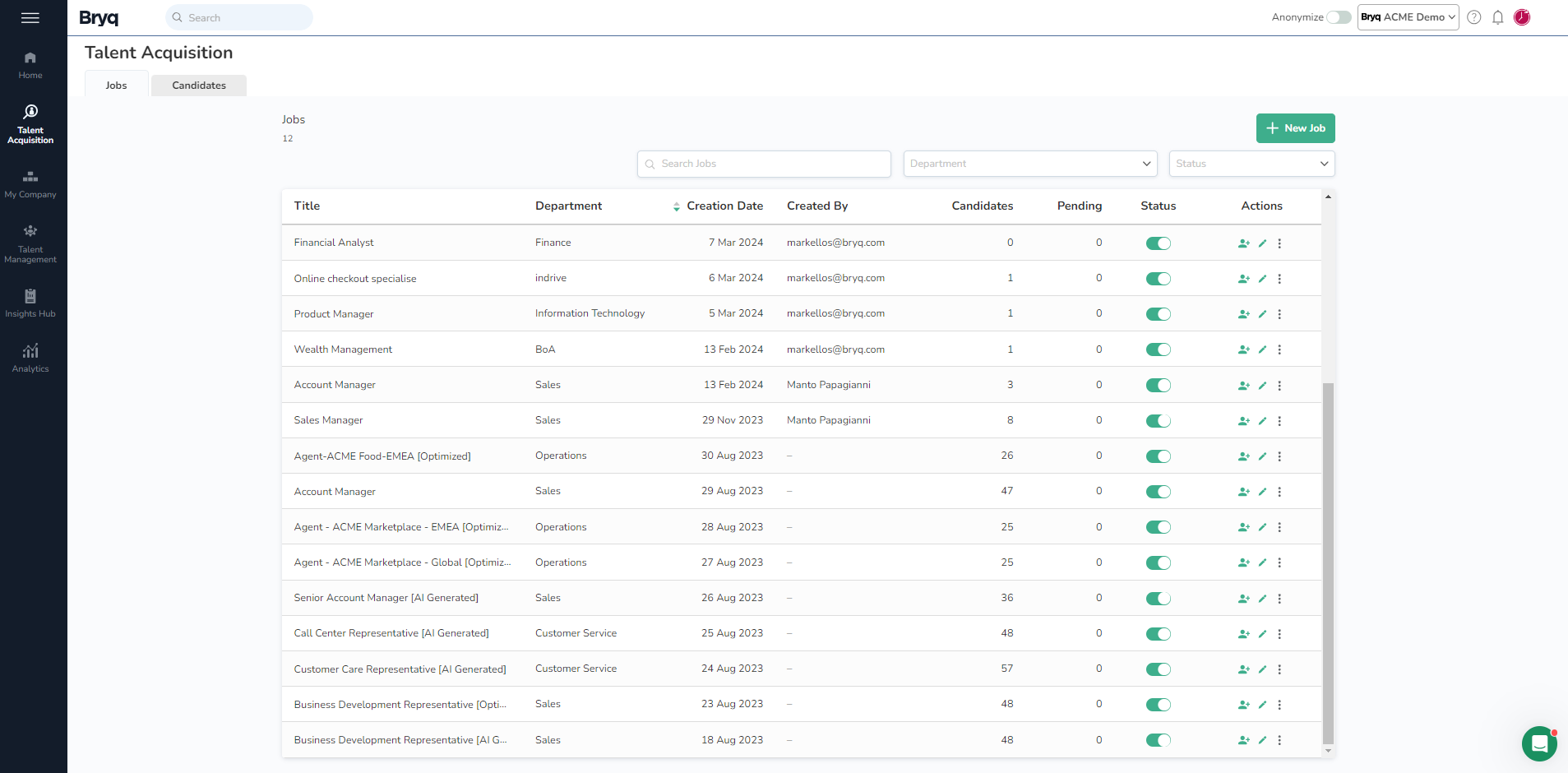Click into the Search Jobs field
This screenshot has width=1568, height=773.
[764, 164]
